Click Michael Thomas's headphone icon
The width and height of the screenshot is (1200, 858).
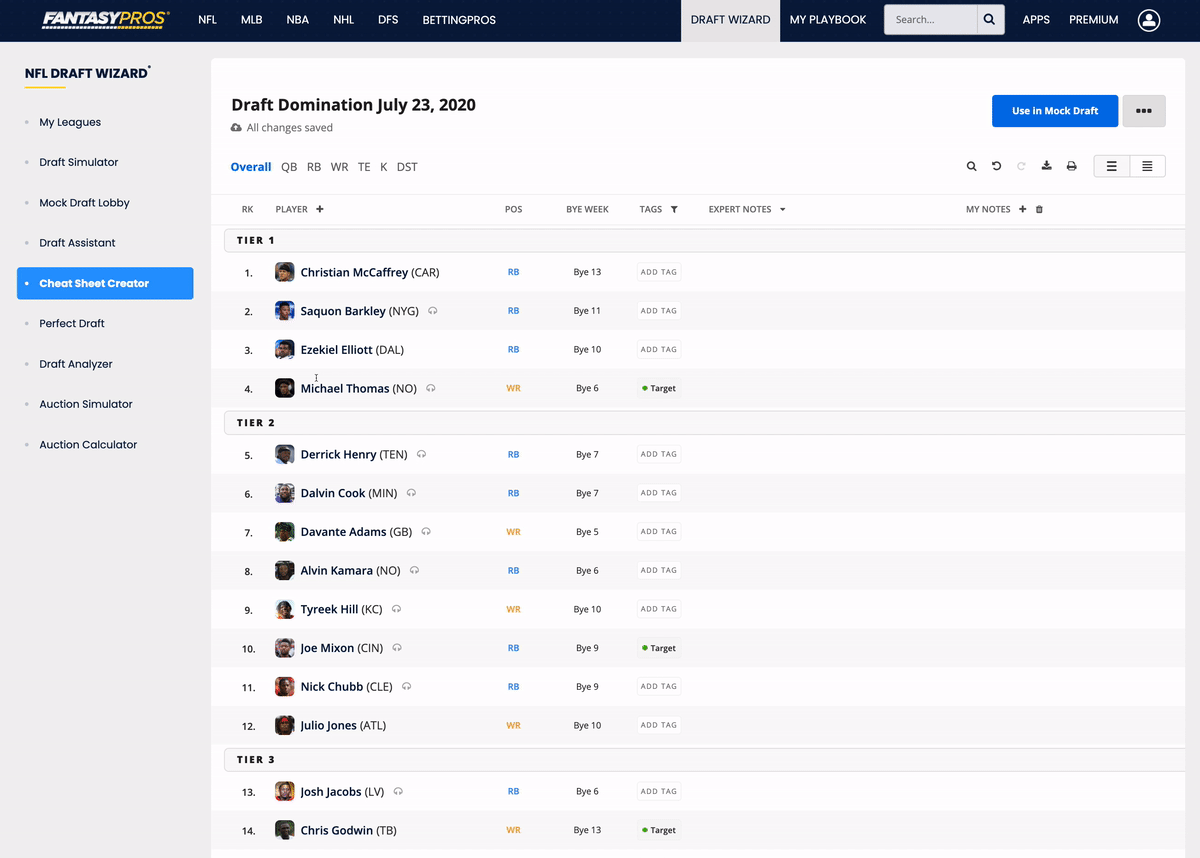tap(431, 388)
